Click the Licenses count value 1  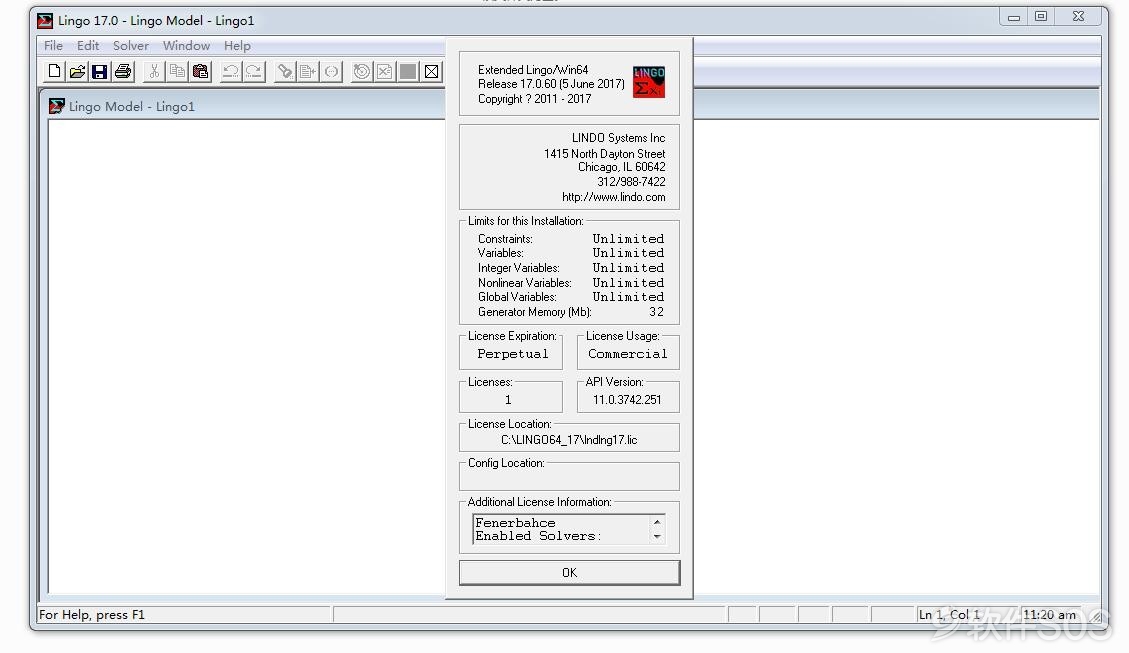(508, 400)
